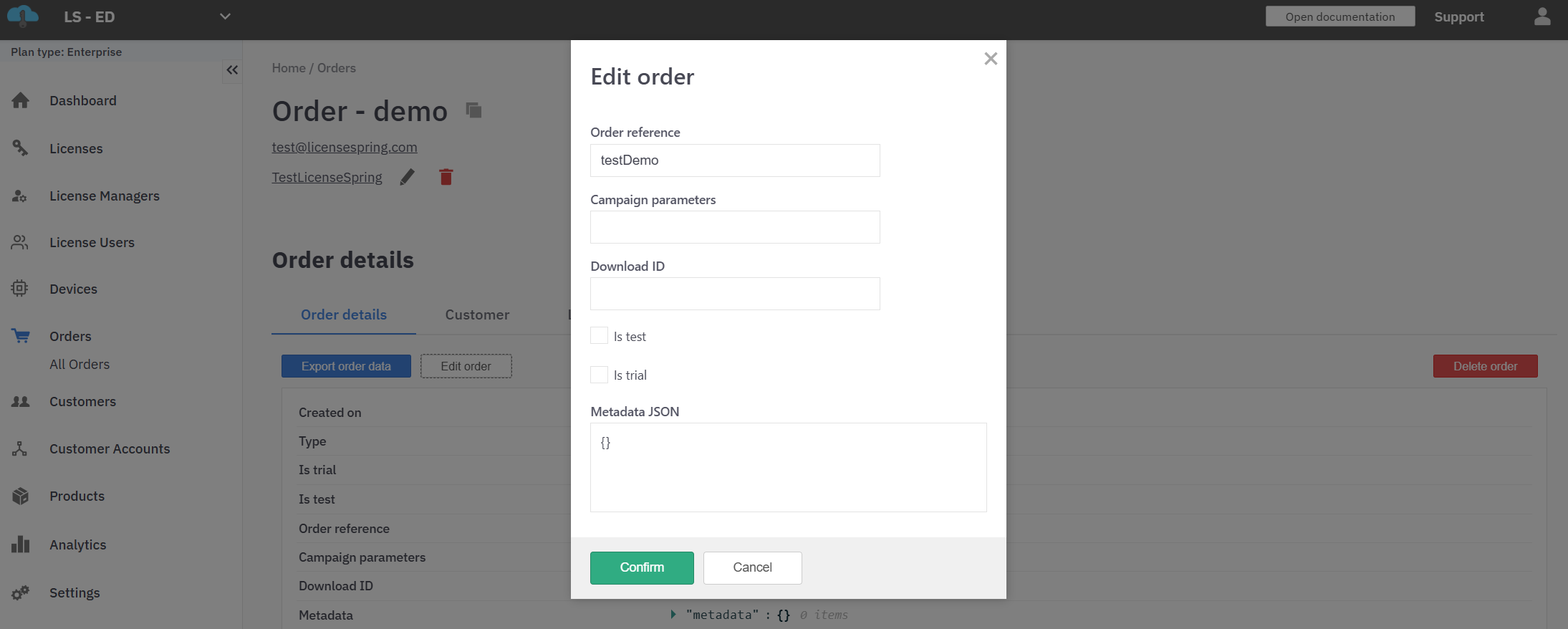This screenshot has width=1568, height=629.
Task: Expand the metadata JSON tree arrow
Action: (673, 615)
